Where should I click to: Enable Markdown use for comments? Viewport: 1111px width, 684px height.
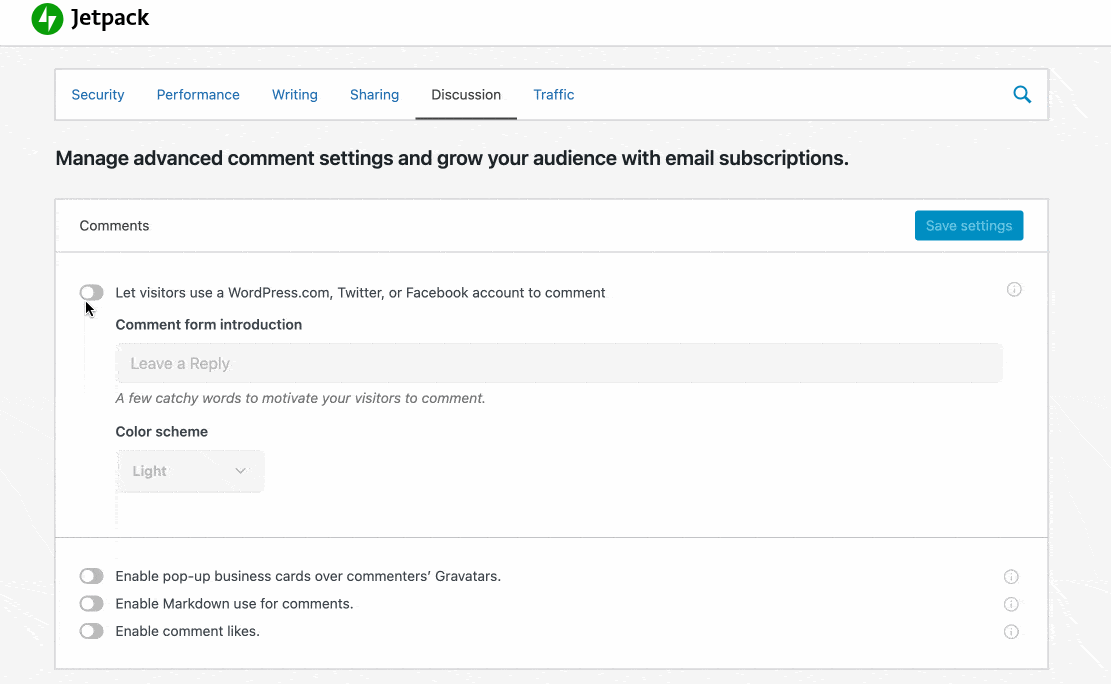coord(91,604)
